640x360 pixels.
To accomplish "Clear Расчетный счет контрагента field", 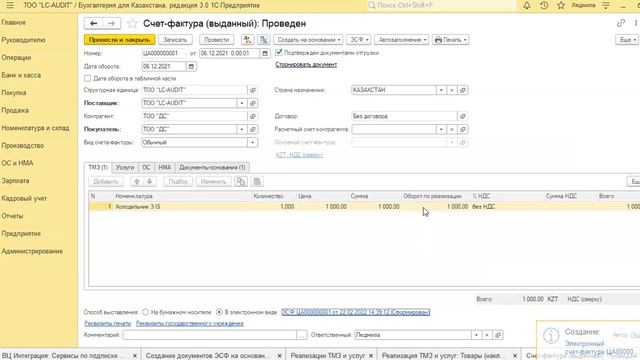I will click(452, 129).
